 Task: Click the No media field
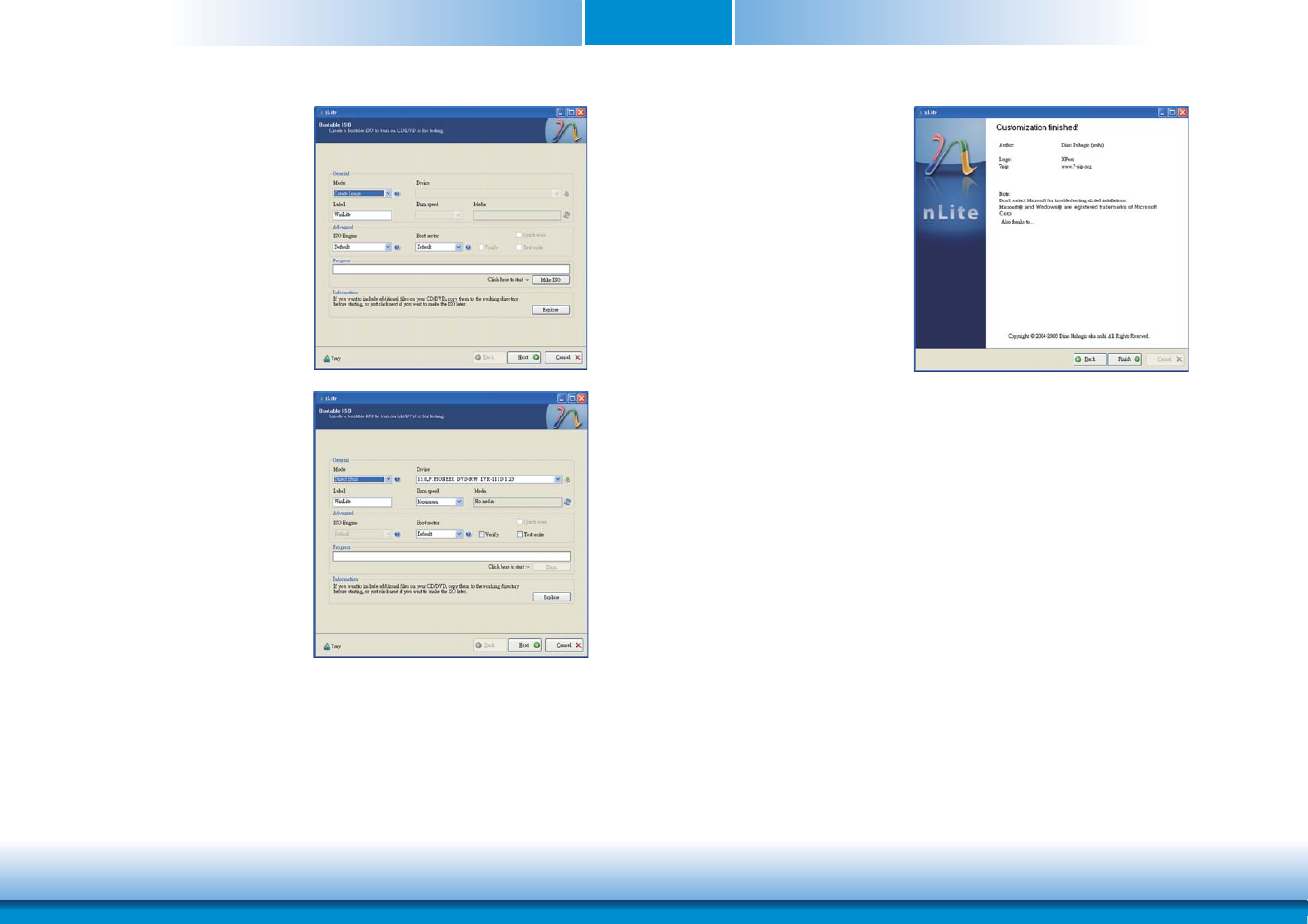517,502
